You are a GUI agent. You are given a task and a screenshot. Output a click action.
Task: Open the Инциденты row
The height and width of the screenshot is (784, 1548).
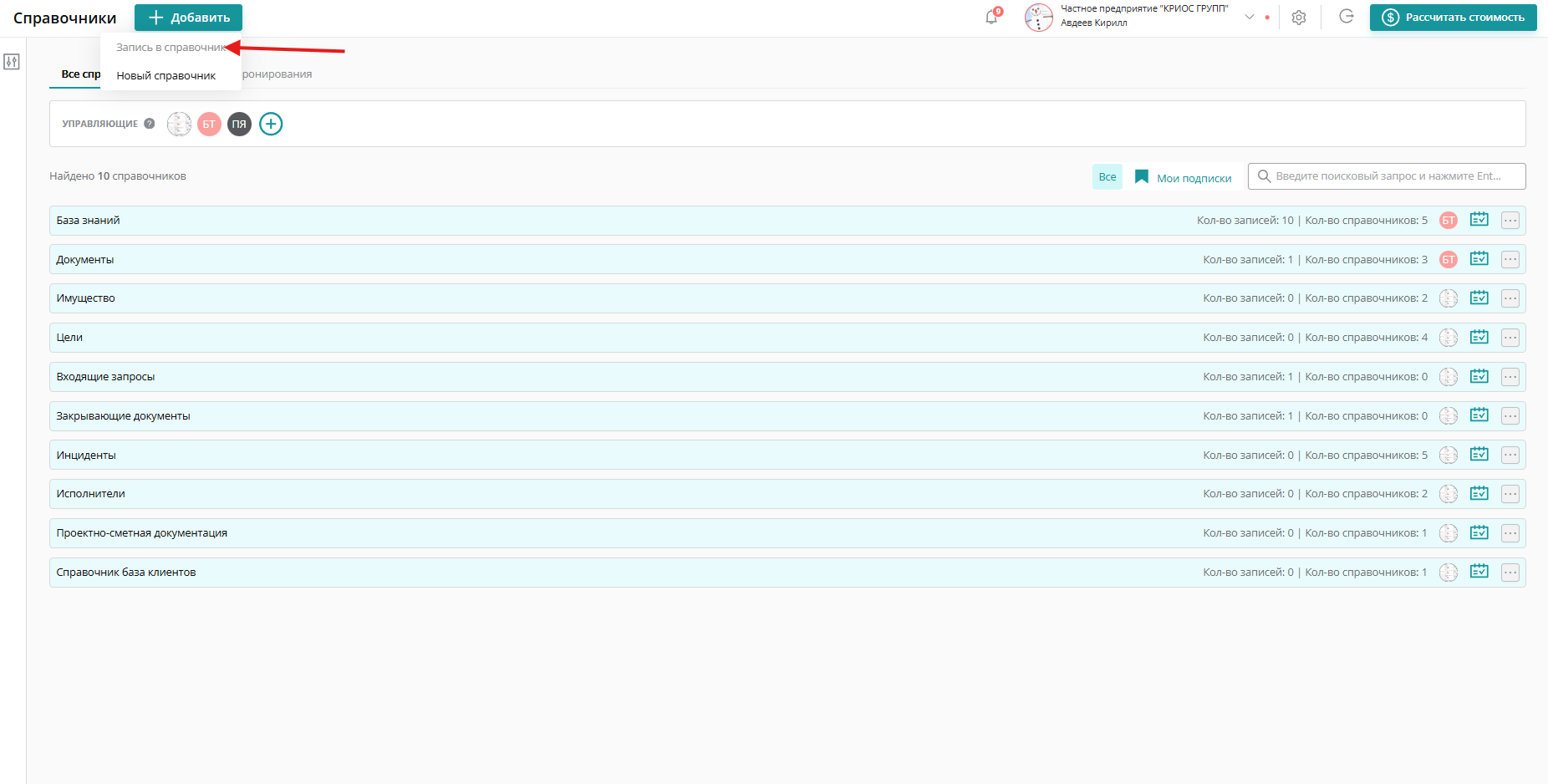787,456
